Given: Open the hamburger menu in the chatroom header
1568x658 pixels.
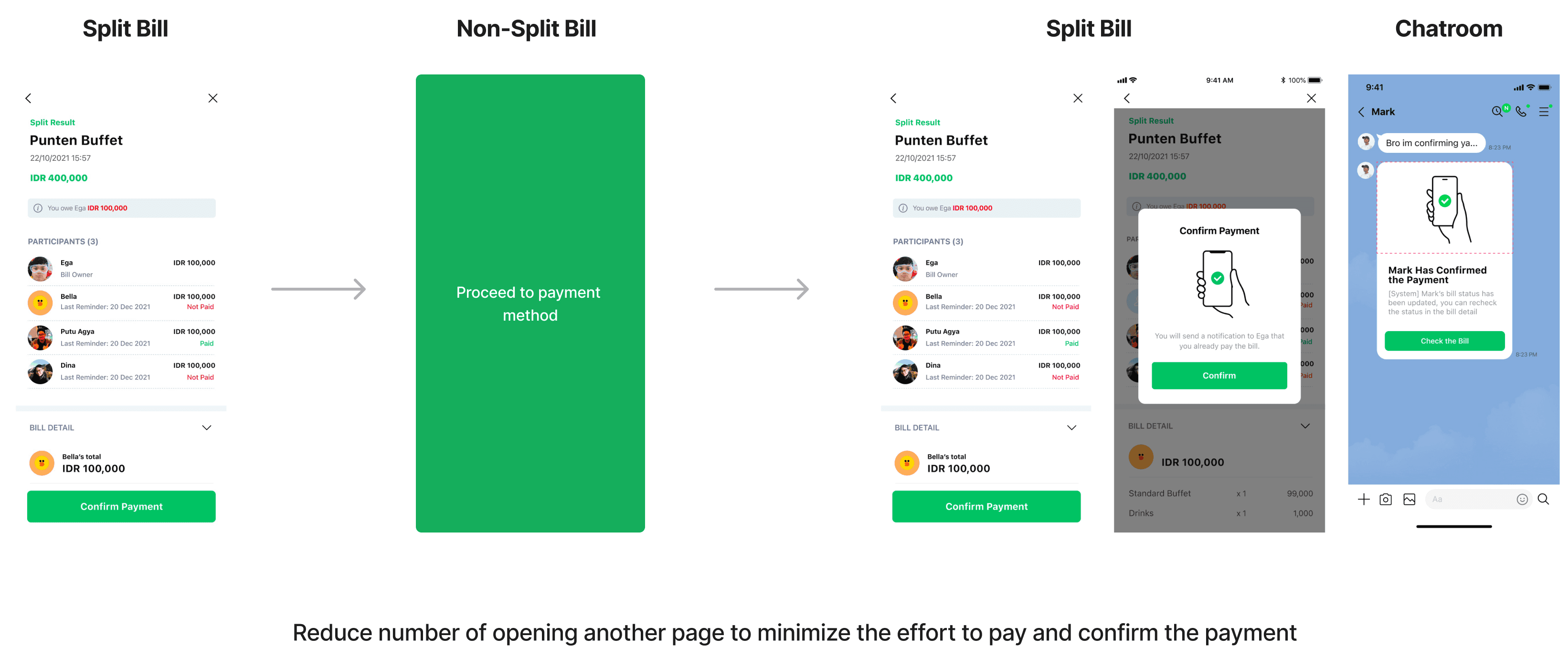Looking at the screenshot, I should pyautogui.click(x=1544, y=112).
